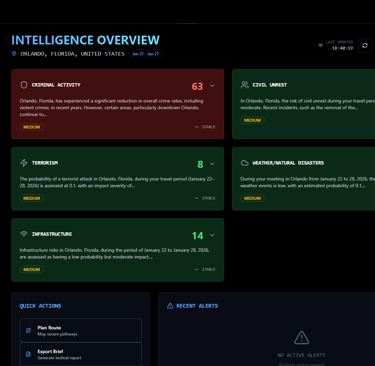Open the Export Brief quick action

click(x=81, y=354)
